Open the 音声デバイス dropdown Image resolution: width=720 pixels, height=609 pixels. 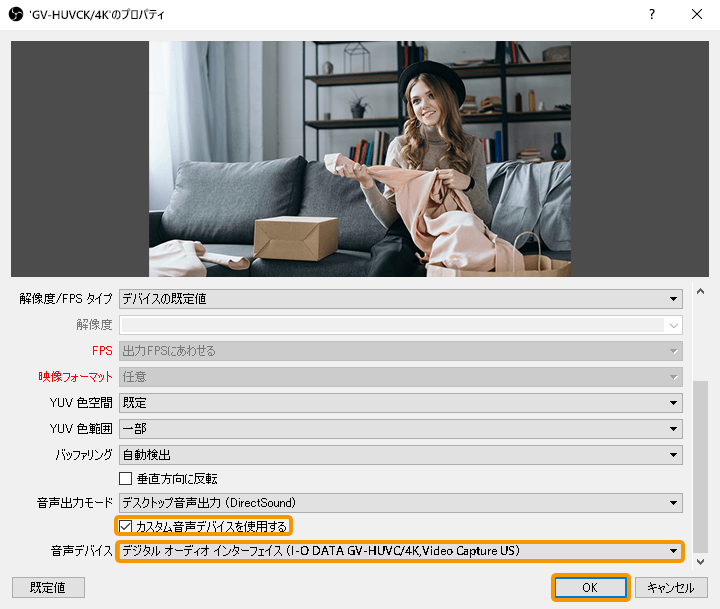click(400, 551)
